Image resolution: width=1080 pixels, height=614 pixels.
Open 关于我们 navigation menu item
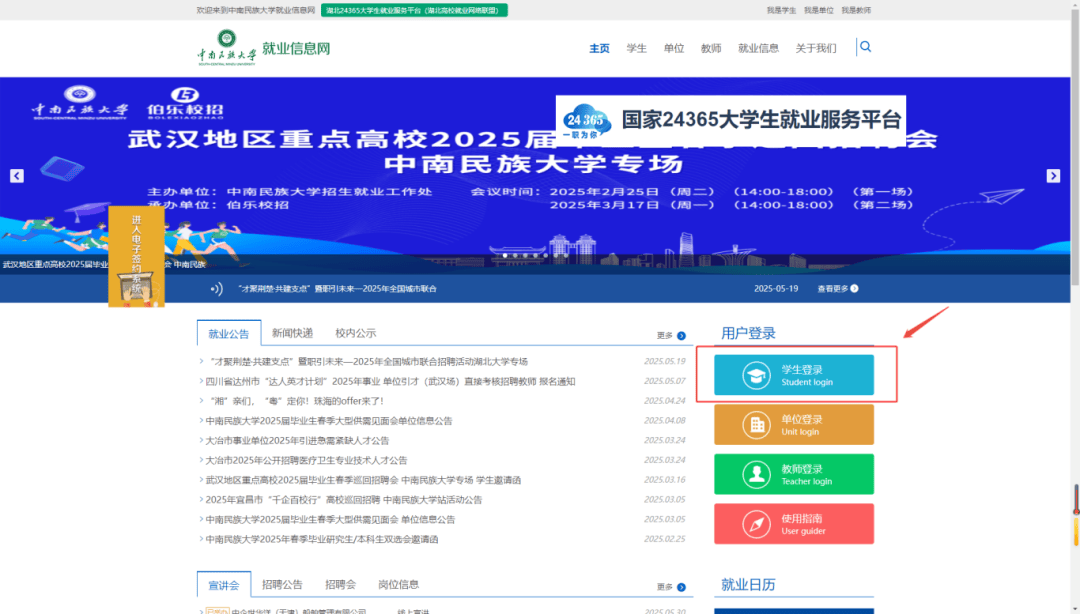[816, 48]
